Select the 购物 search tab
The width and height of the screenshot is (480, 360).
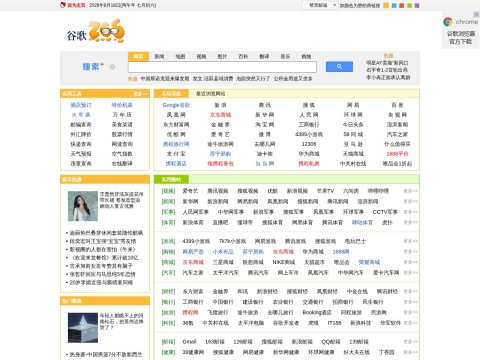pyautogui.click(x=306, y=57)
